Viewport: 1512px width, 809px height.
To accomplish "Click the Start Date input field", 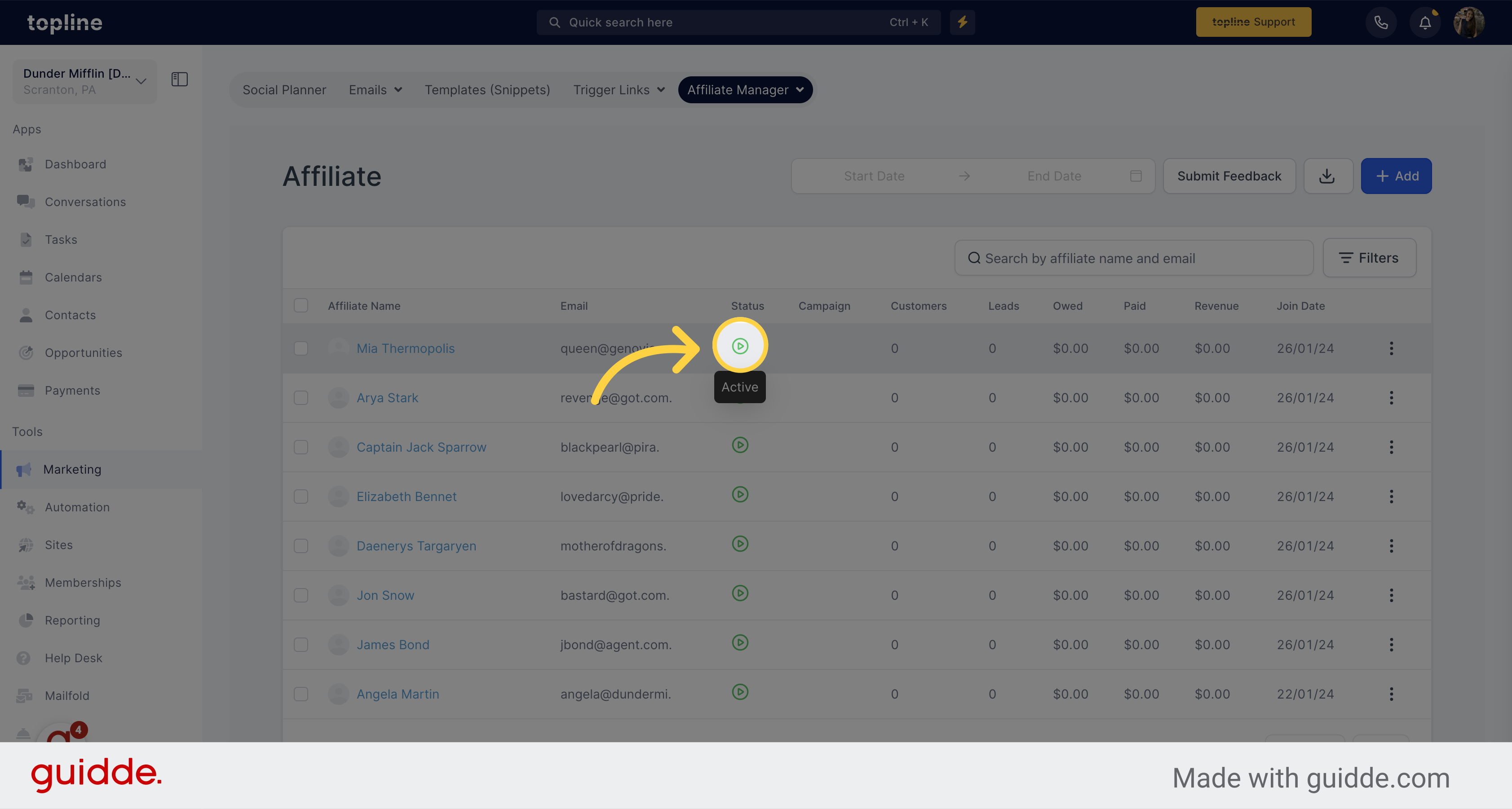I will (x=873, y=176).
